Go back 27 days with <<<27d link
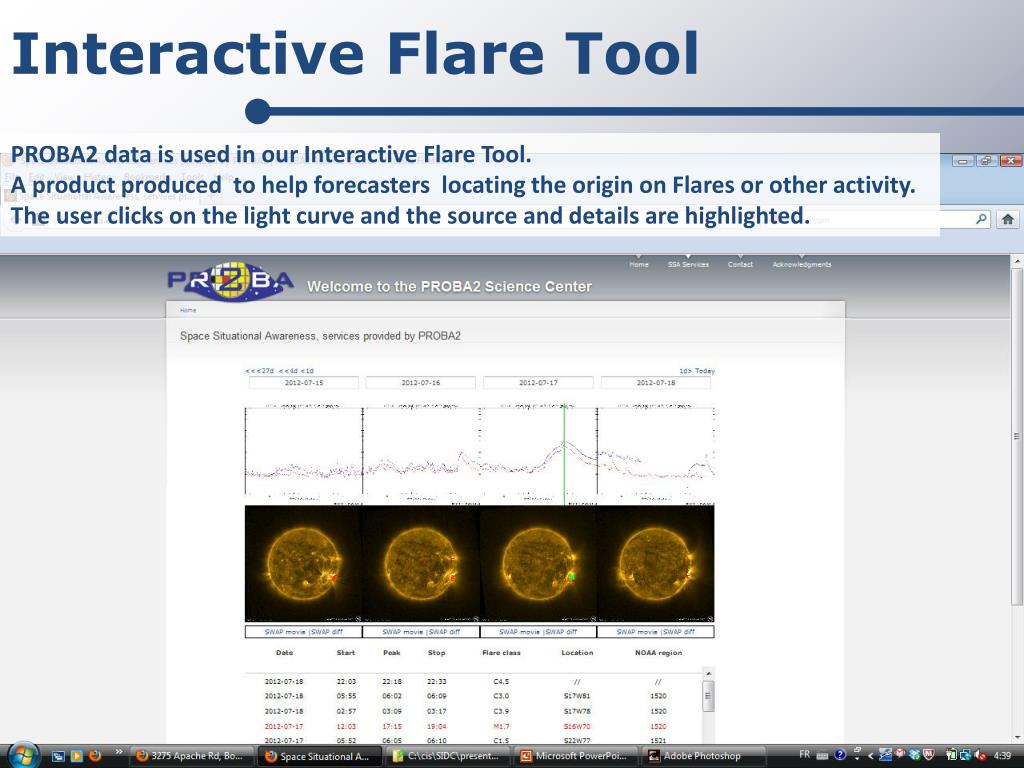 point(260,371)
